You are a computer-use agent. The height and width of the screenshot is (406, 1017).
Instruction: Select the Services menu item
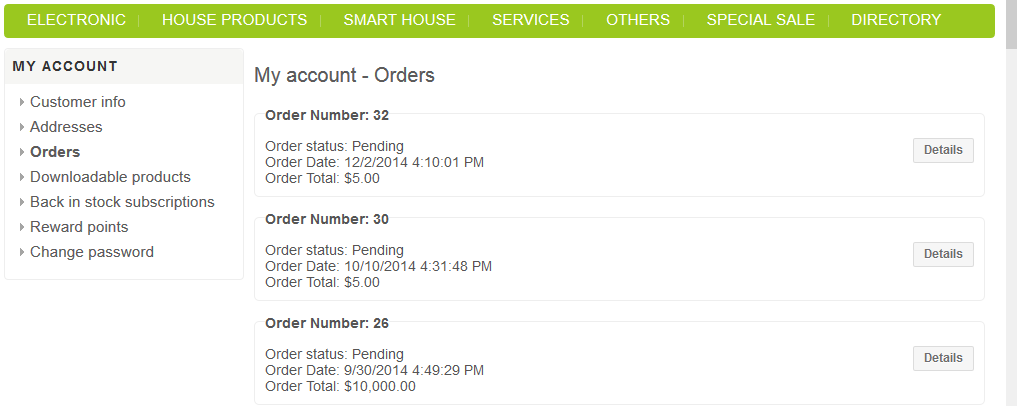[530, 20]
